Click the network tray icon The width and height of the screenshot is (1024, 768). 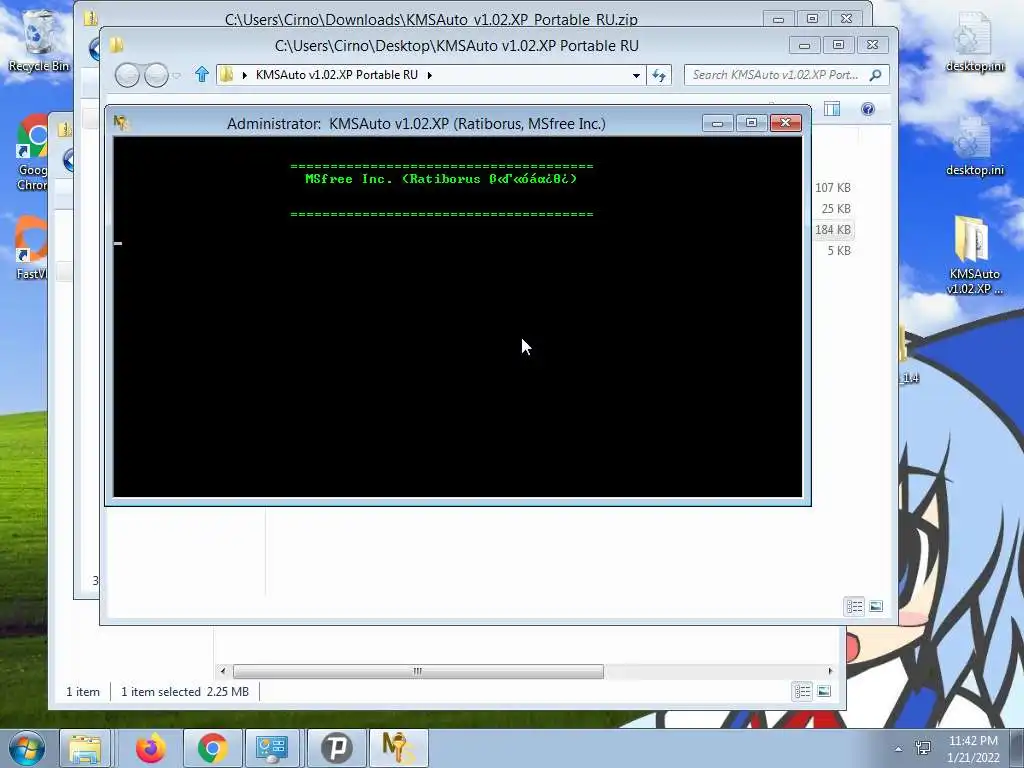pos(923,748)
